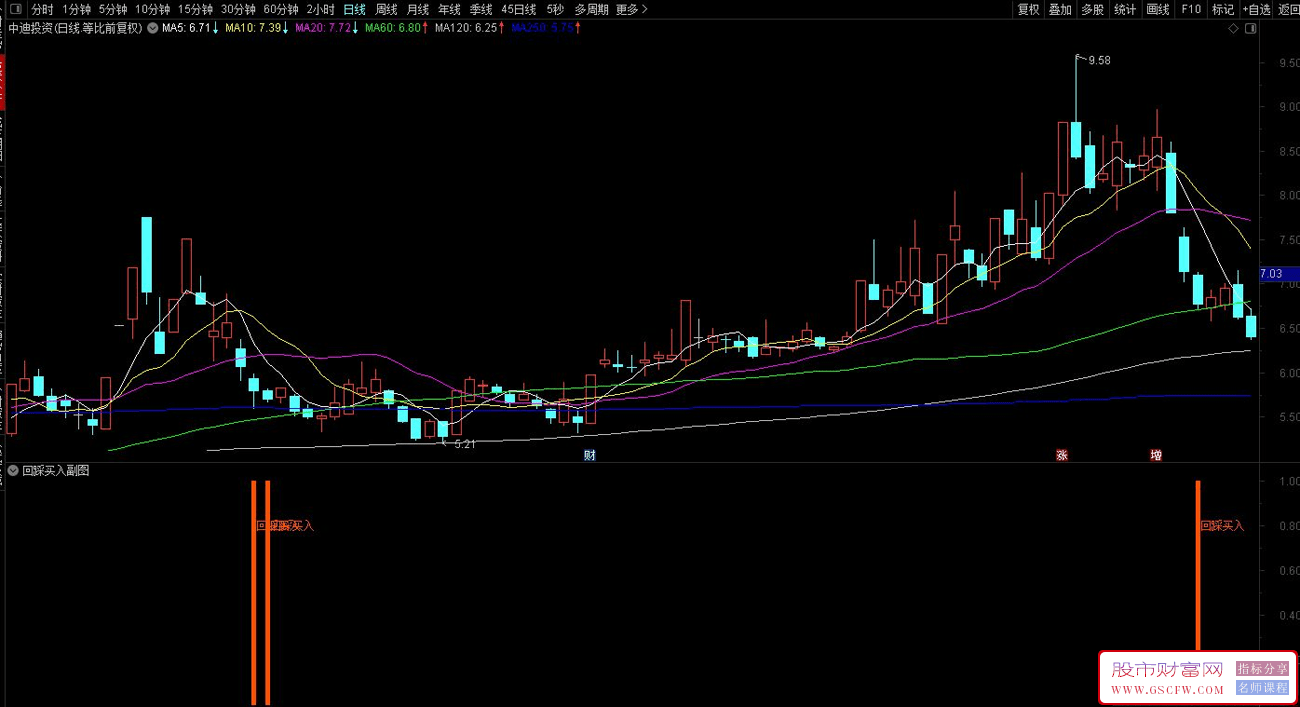The height and width of the screenshot is (707, 1300).
Task: Toggle the right sidebar panel icon
Action: click(x=1251, y=28)
